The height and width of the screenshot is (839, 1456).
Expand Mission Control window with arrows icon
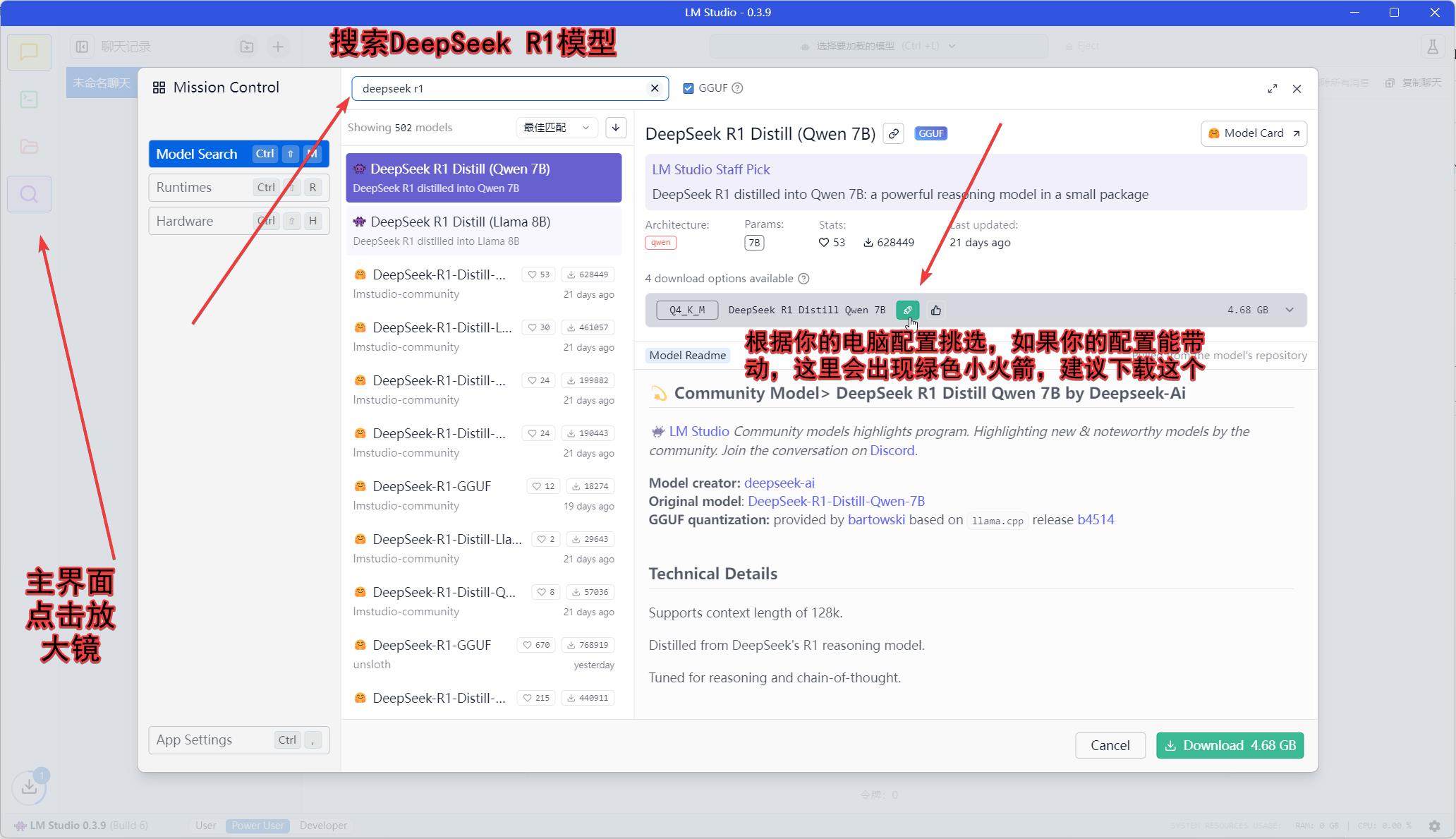(x=1272, y=89)
